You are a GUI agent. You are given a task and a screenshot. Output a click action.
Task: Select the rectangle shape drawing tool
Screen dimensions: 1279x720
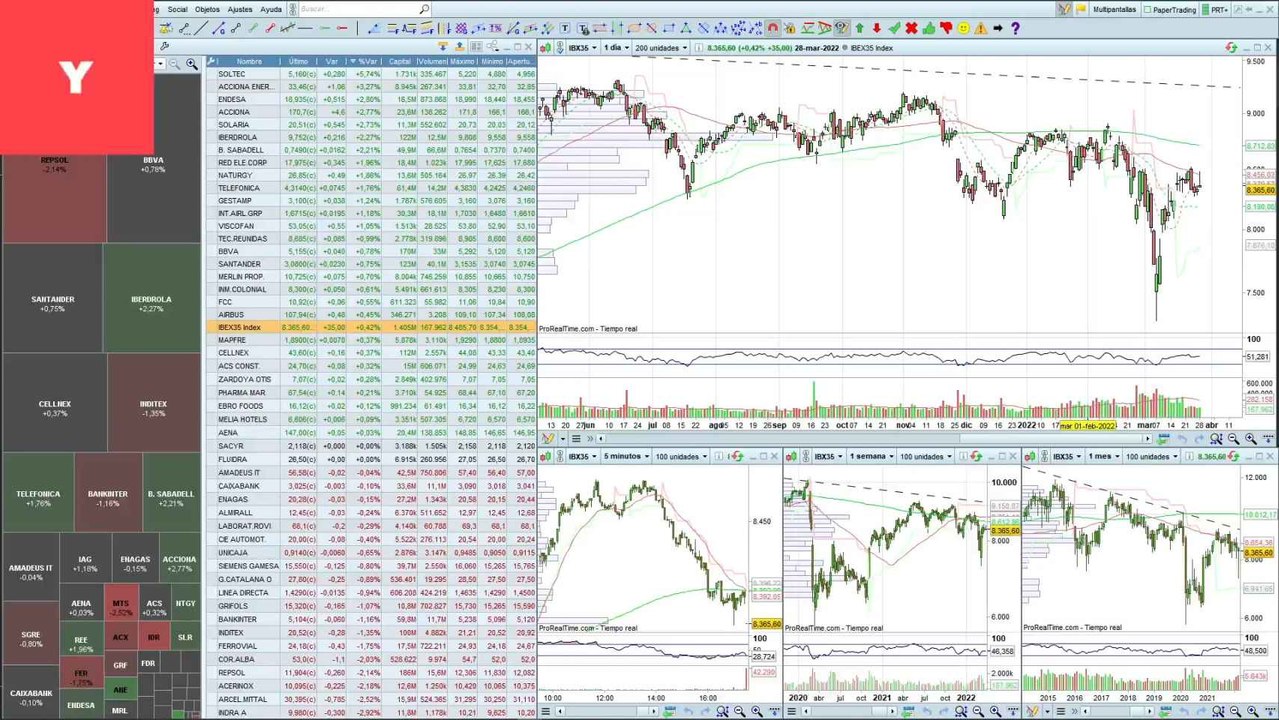coord(669,27)
